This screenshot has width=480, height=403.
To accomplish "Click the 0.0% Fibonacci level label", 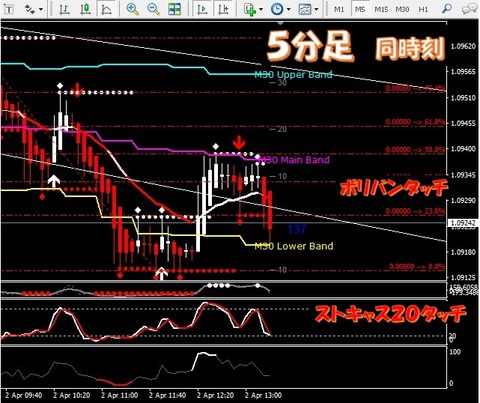I will [x=417, y=267].
